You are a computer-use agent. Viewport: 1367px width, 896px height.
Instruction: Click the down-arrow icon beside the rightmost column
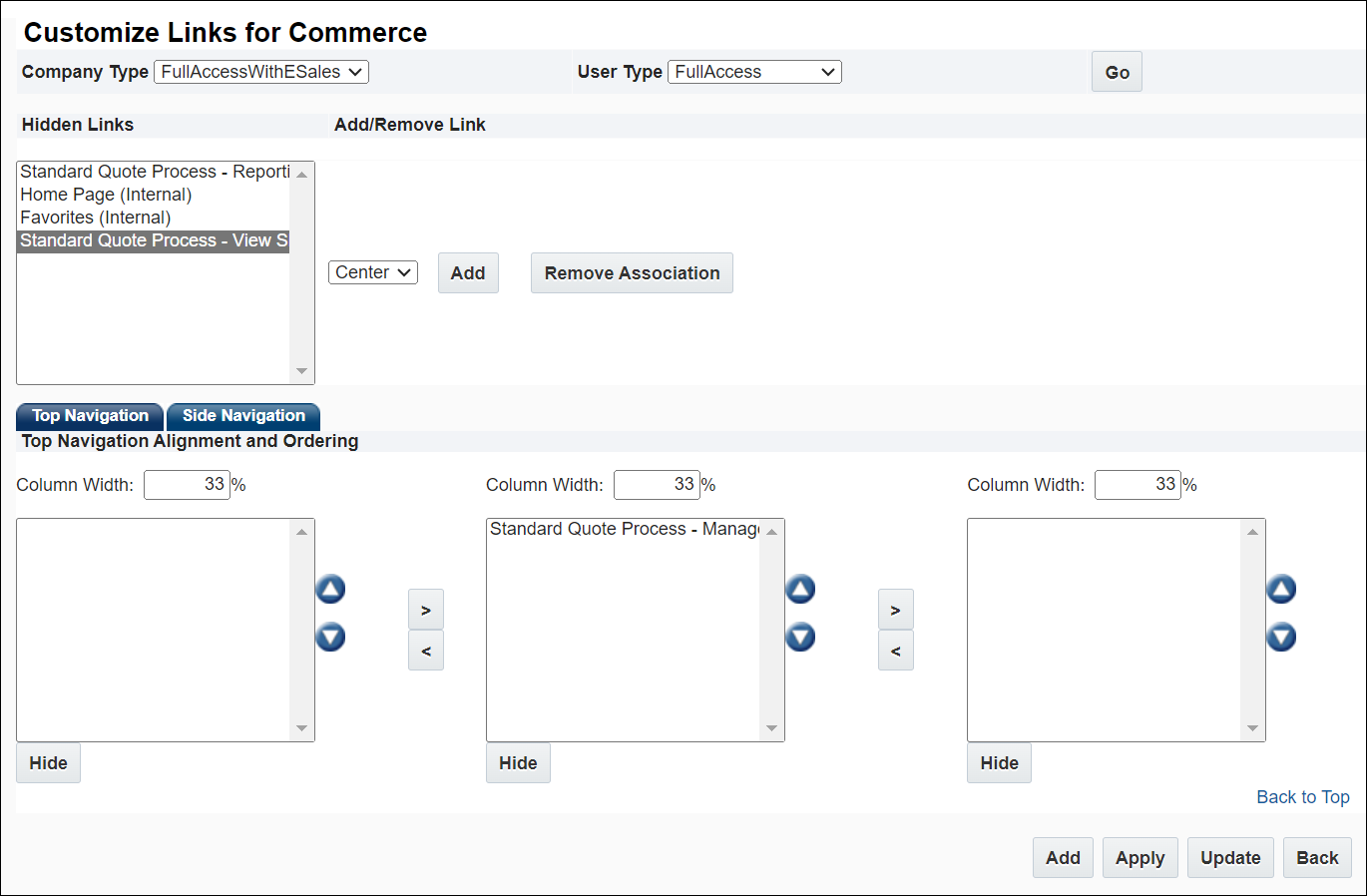coord(1281,637)
